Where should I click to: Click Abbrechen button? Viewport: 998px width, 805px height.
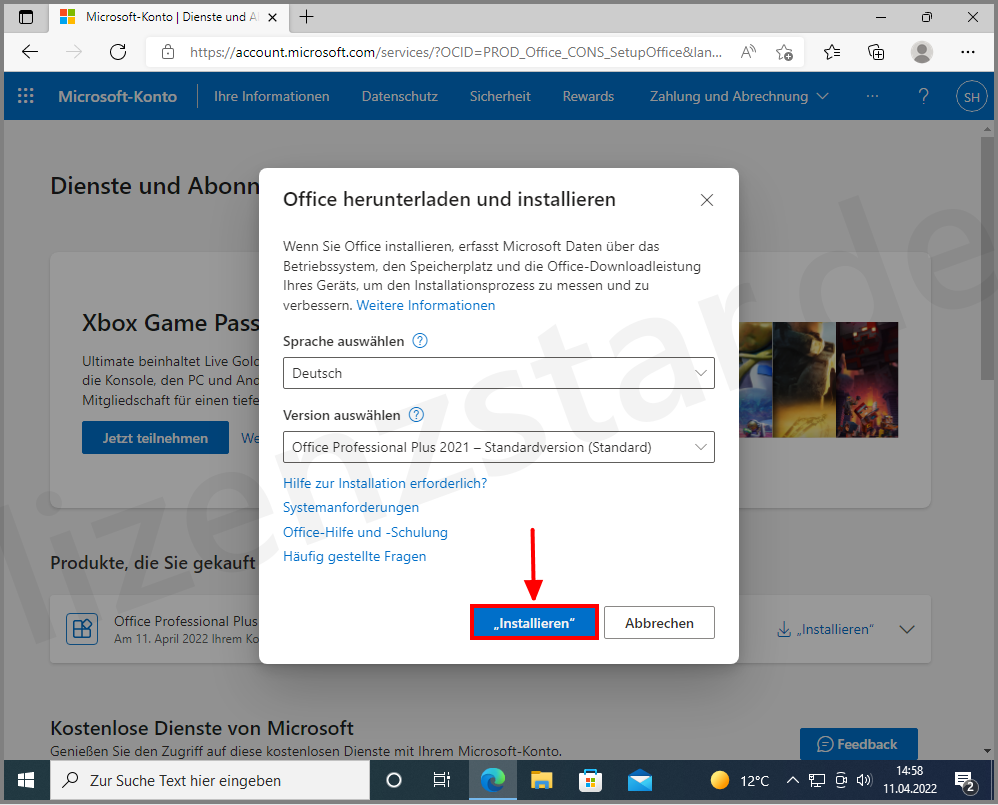[659, 622]
